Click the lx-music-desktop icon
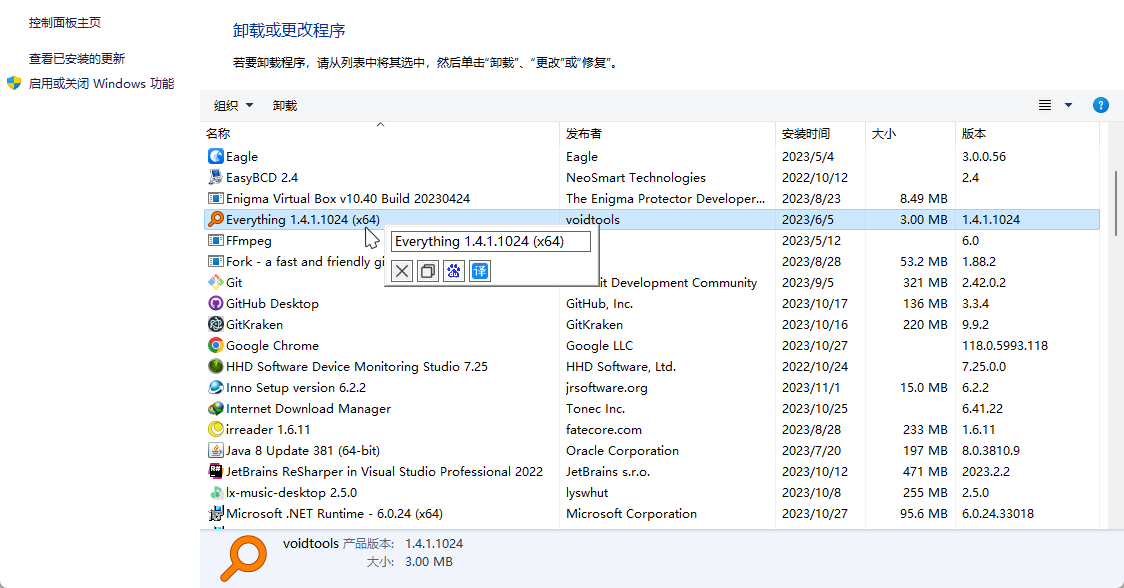This screenshot has width=1124, height=588. [215, 493]
